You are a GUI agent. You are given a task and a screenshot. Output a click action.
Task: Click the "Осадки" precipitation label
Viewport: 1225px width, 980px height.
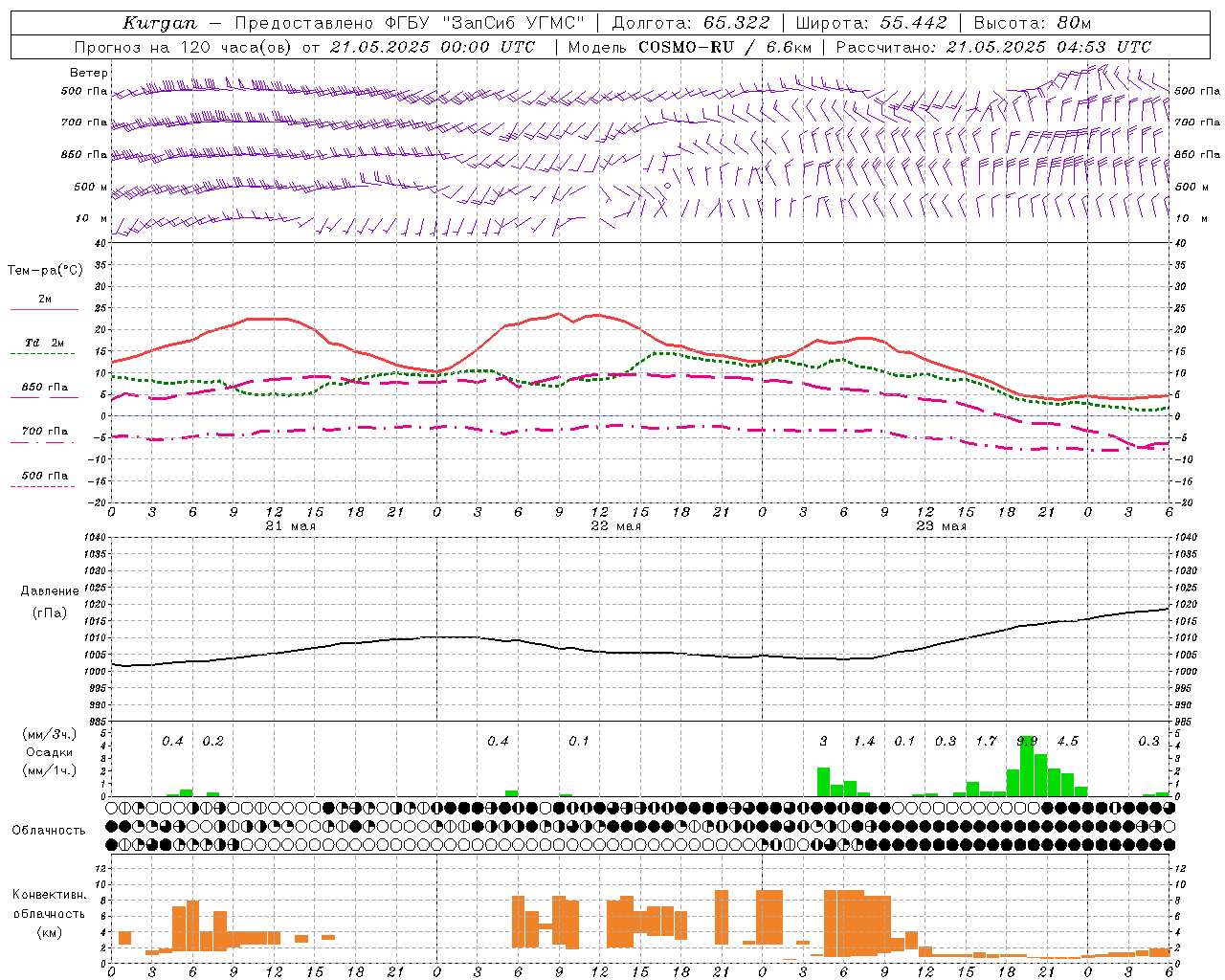pos(50,752)
